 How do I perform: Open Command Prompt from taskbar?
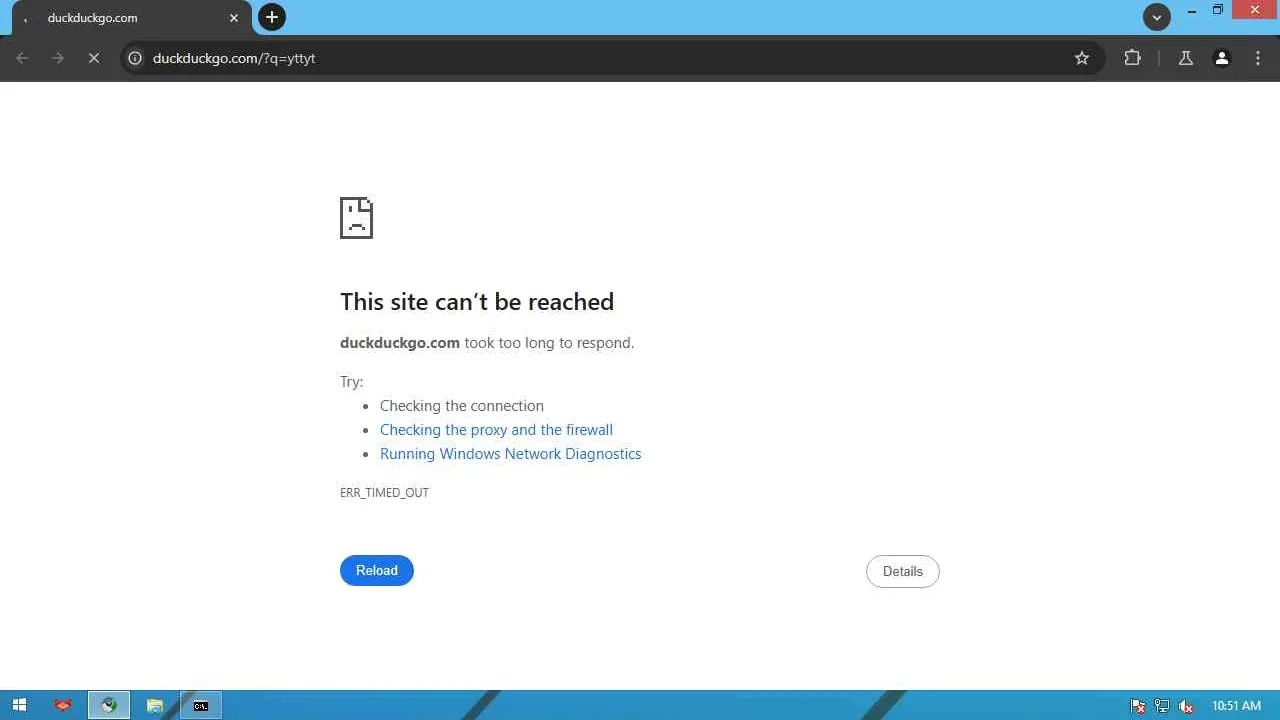point(201,705)
